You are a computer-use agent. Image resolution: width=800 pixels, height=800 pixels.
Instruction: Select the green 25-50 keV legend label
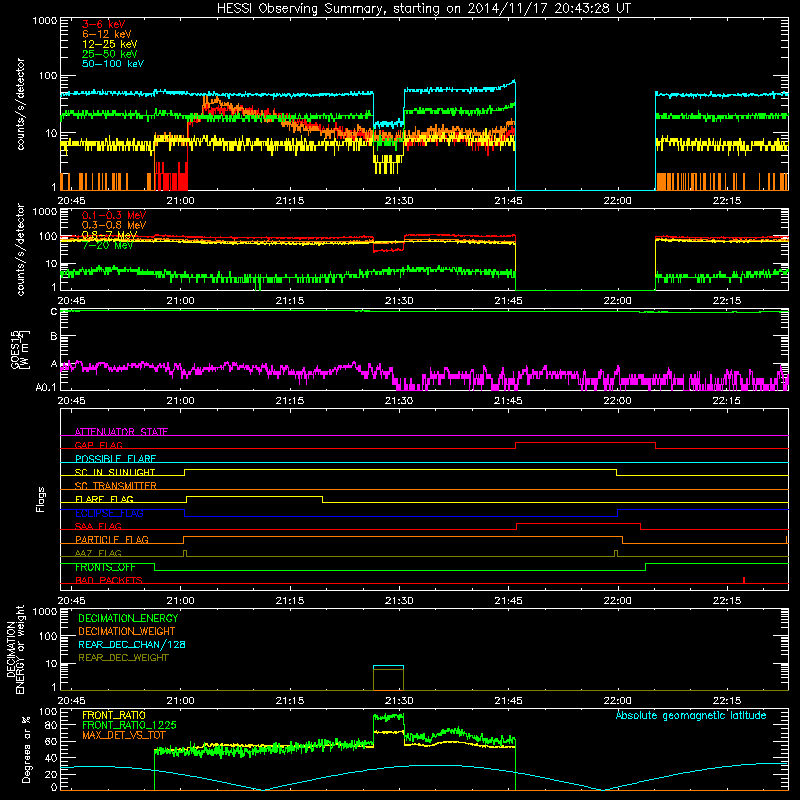(x=109, y=54)
